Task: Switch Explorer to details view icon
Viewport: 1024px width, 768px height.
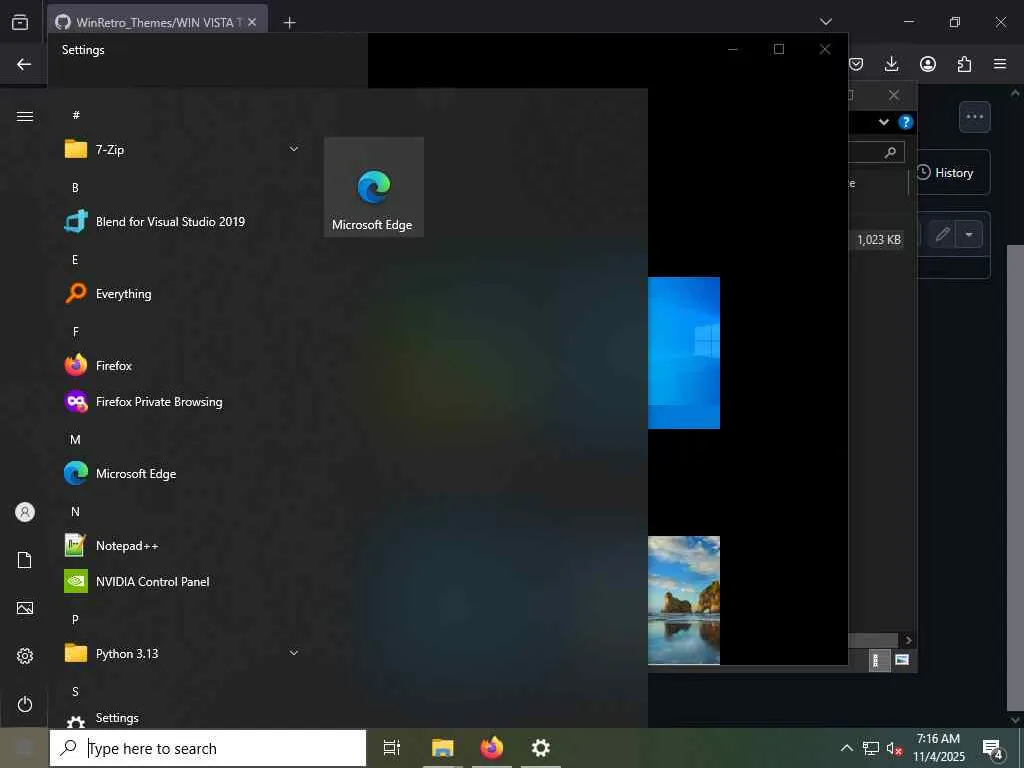Action: click(879, 660)
